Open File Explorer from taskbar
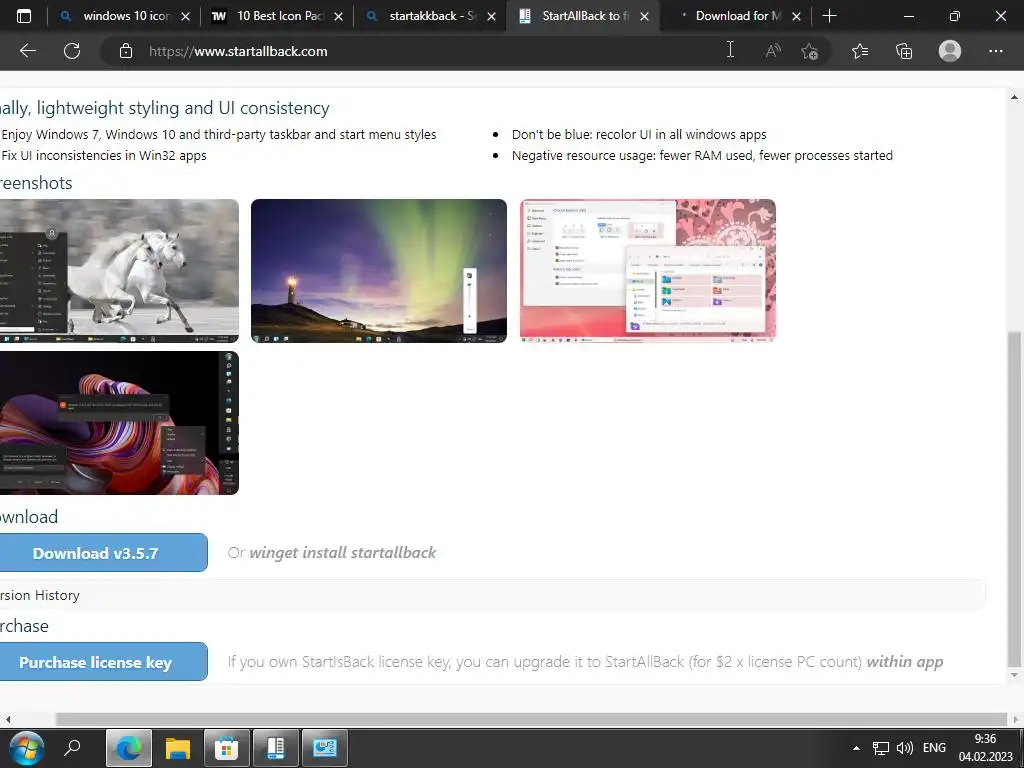Image resolution: width=1024 pixels, height=768 pixels. (178, 748)
